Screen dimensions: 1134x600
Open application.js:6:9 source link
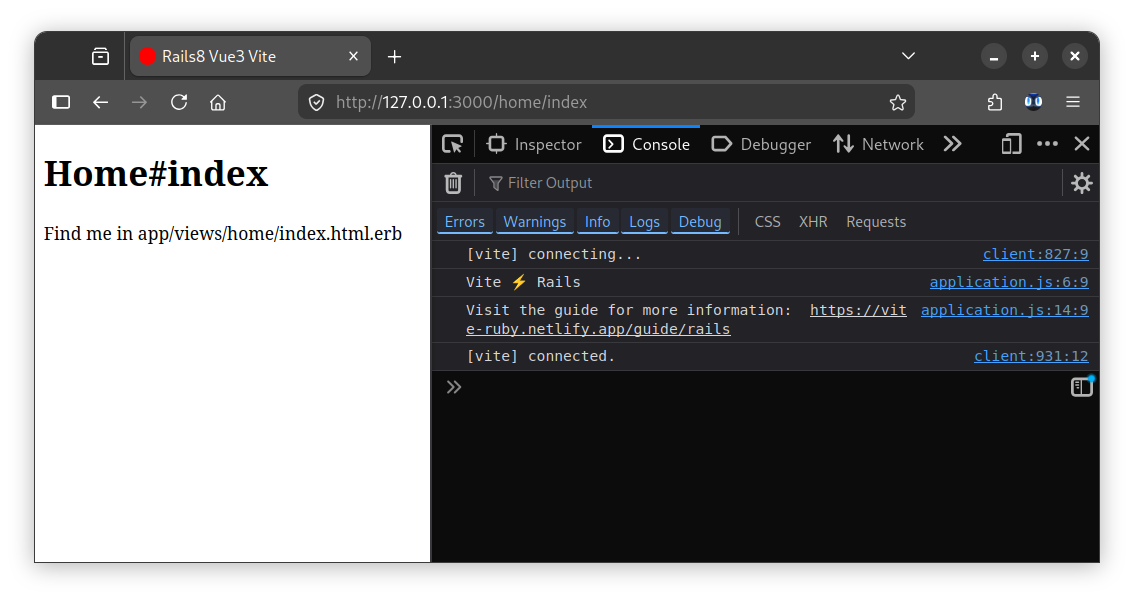click(1009, 282)
